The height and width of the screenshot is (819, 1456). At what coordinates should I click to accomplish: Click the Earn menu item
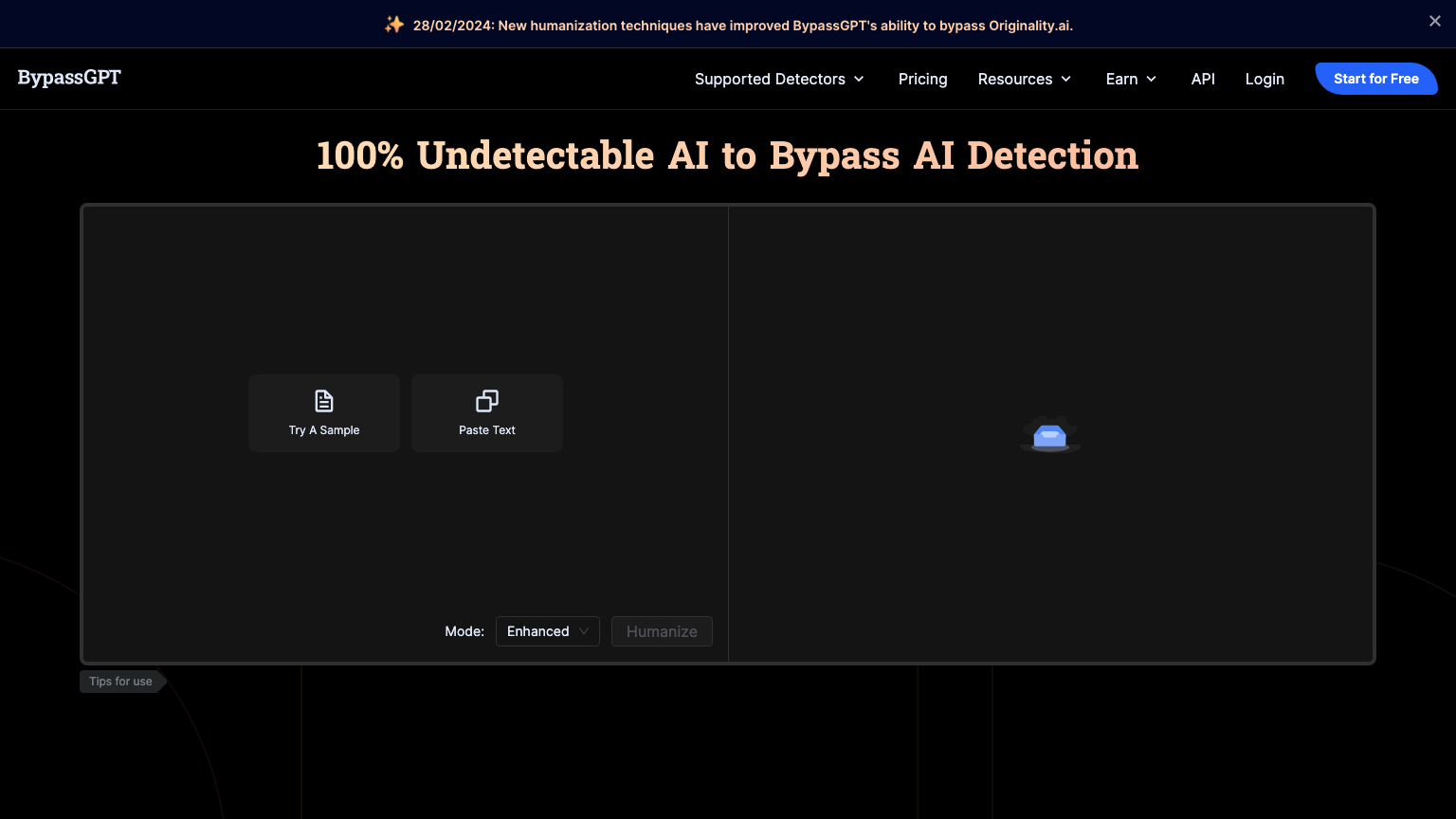[x=1122, y=79]
